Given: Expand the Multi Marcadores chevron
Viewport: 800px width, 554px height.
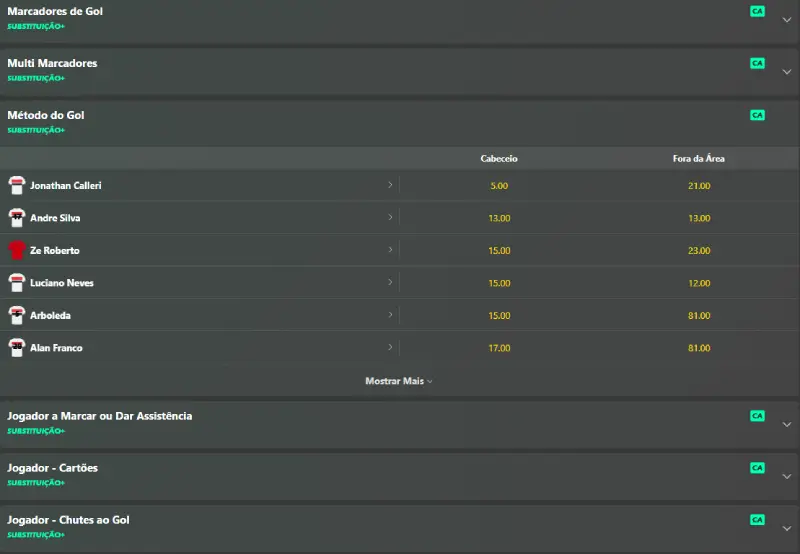Looking at the screenshot, I should point(787,72).
